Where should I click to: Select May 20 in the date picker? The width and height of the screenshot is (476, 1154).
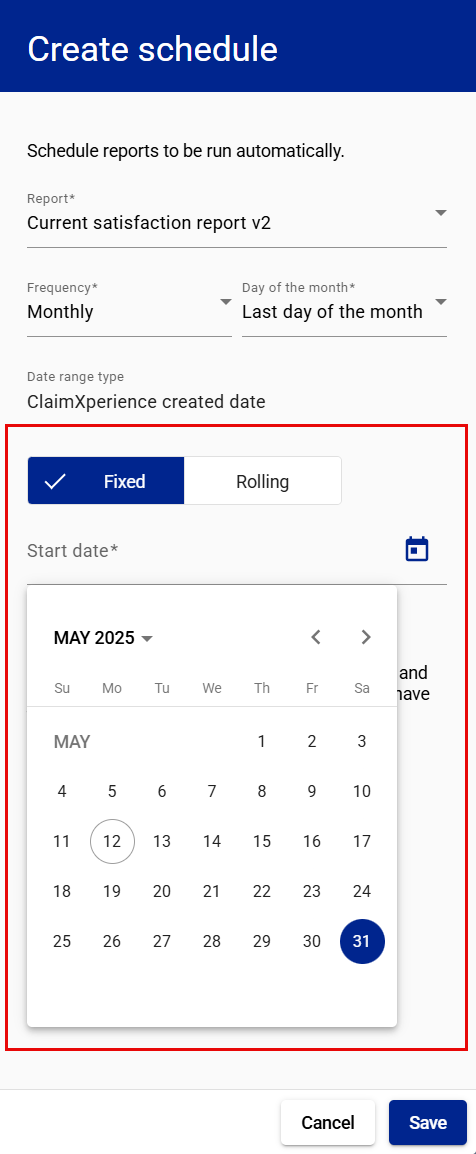162,891
